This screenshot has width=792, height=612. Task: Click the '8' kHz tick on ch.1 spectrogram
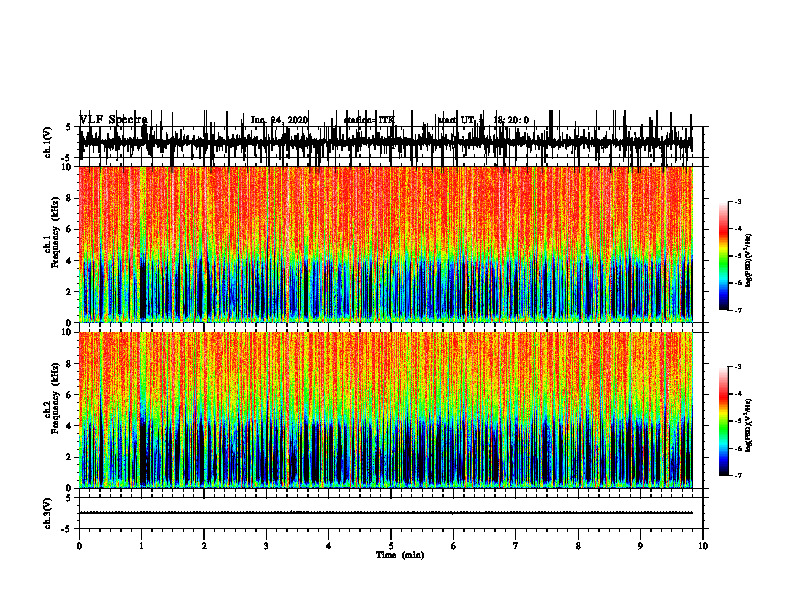[70, 198]
